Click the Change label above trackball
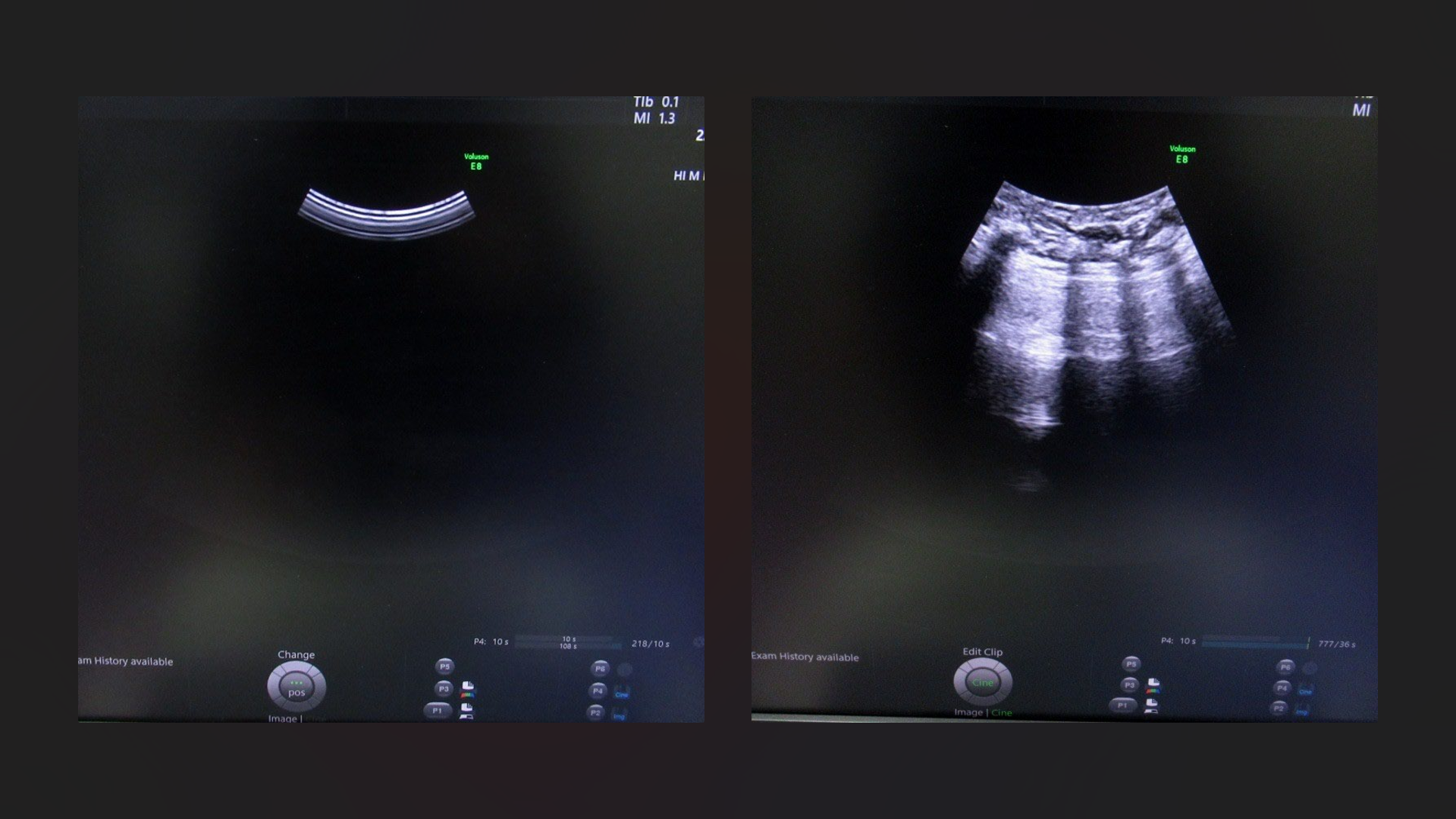The height and width of the screenshot is (819, 1456). [296, 654]
